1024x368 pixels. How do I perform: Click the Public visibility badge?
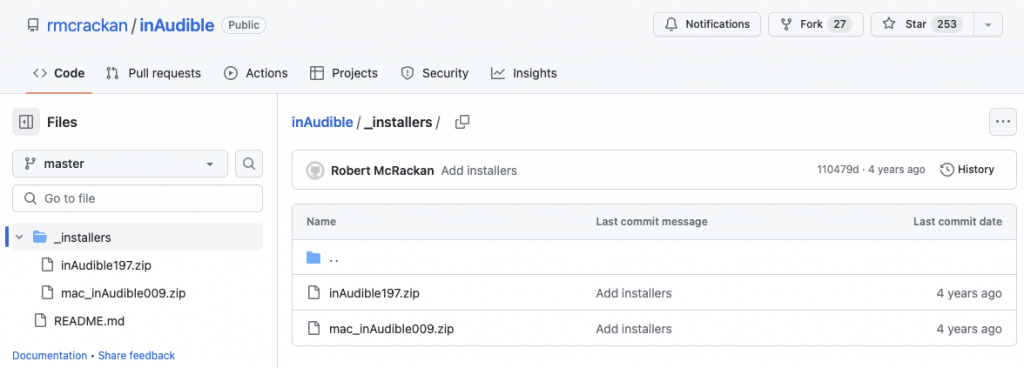(244, 25)
